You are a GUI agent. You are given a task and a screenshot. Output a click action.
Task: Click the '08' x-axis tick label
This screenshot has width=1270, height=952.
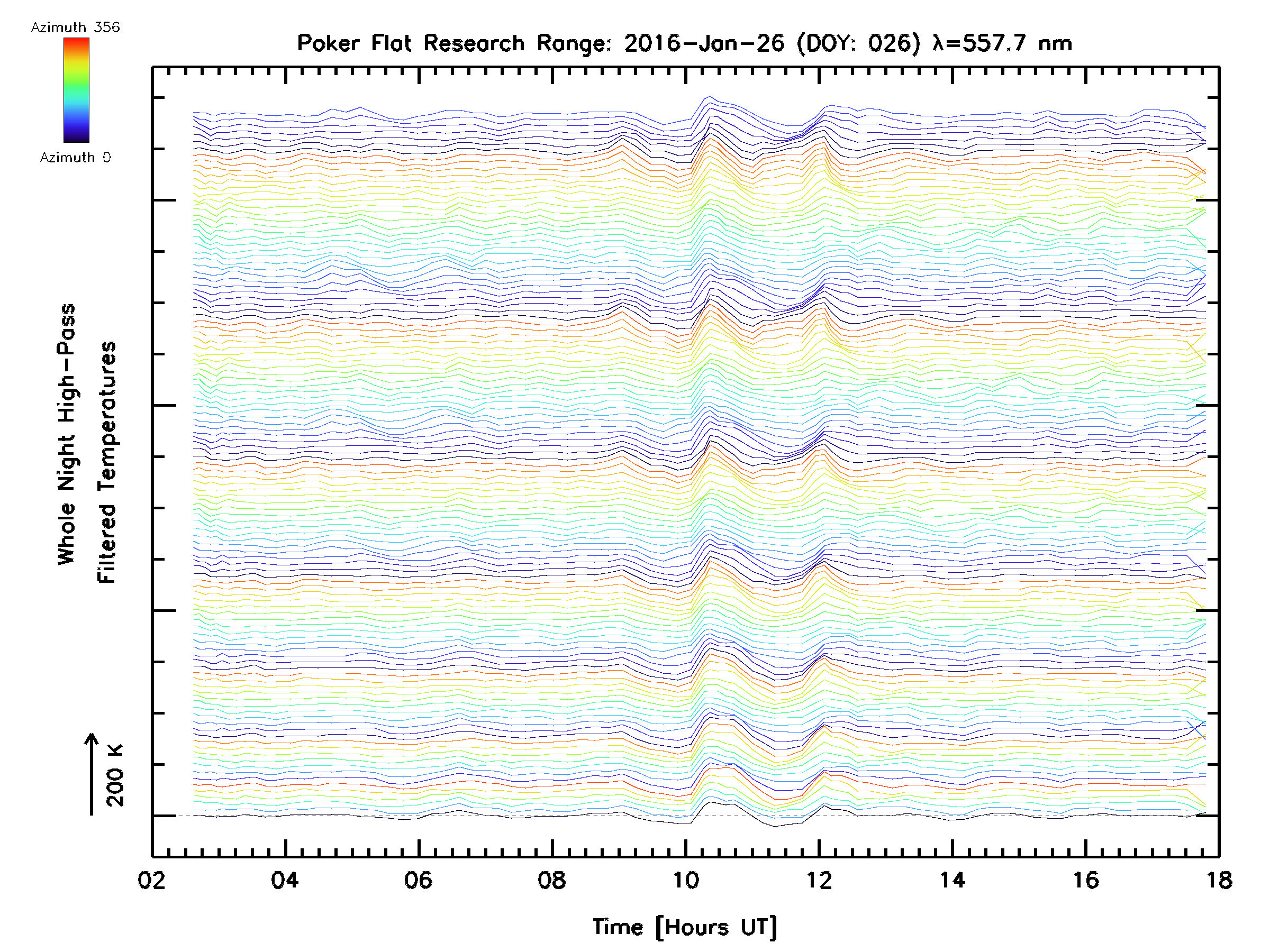[552, 880]
